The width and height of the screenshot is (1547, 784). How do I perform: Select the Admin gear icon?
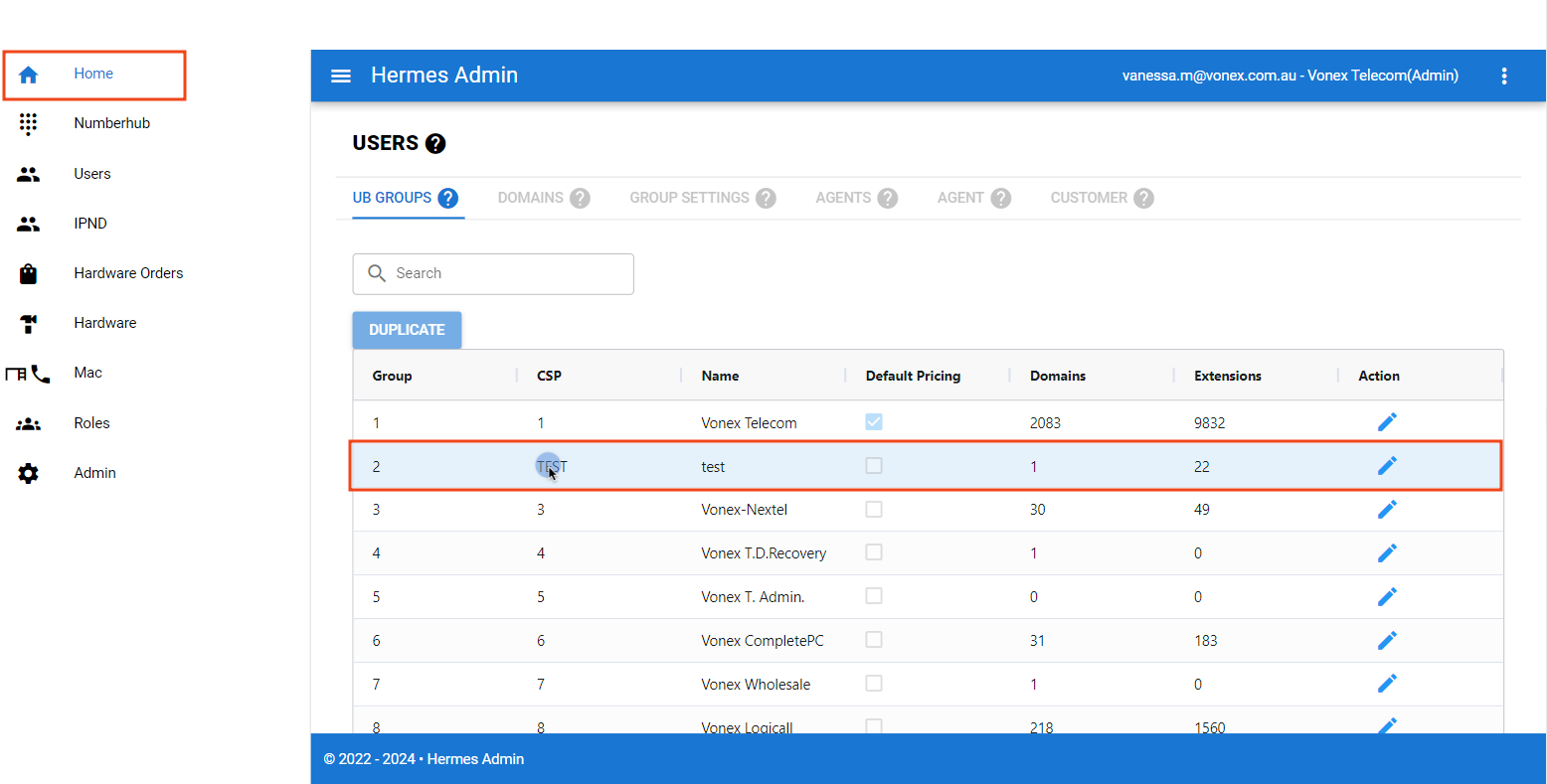(28, 473)
